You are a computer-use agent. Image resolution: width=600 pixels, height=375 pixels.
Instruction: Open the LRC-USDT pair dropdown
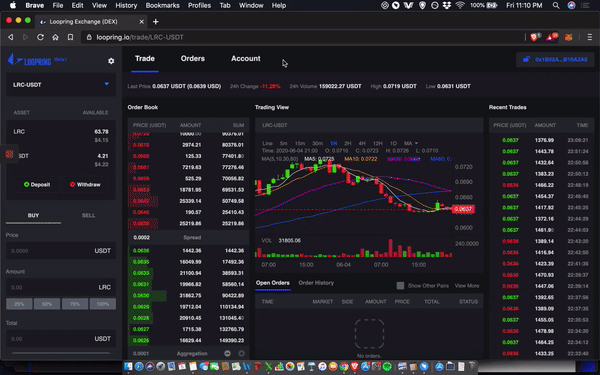tap(61, 85)
